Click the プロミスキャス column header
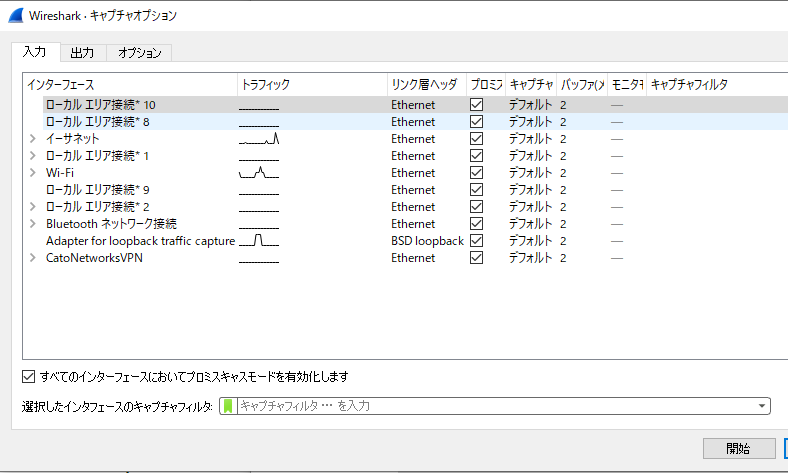 pos(486,84)
